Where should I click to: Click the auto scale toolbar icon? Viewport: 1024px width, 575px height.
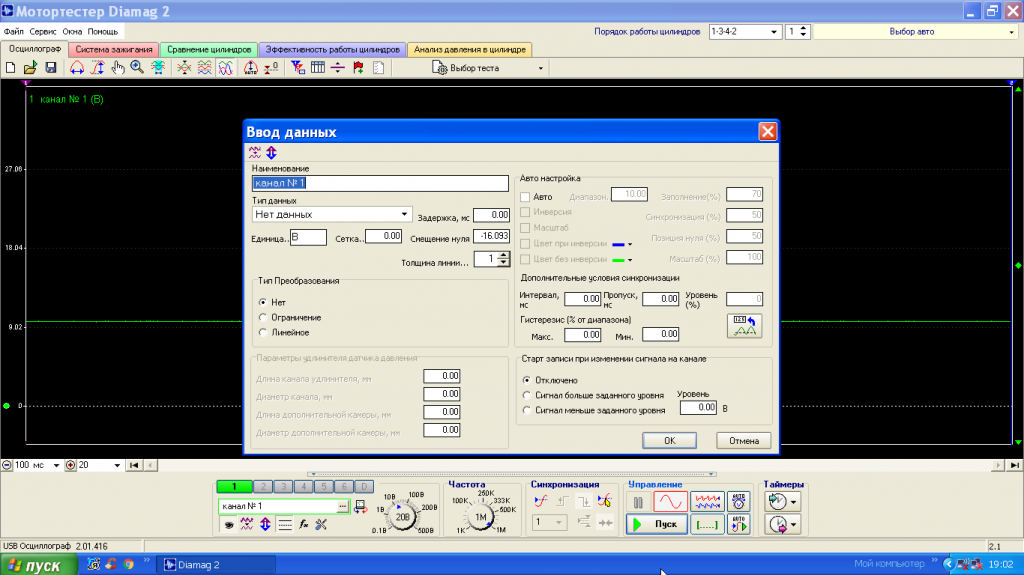(251, 67)
